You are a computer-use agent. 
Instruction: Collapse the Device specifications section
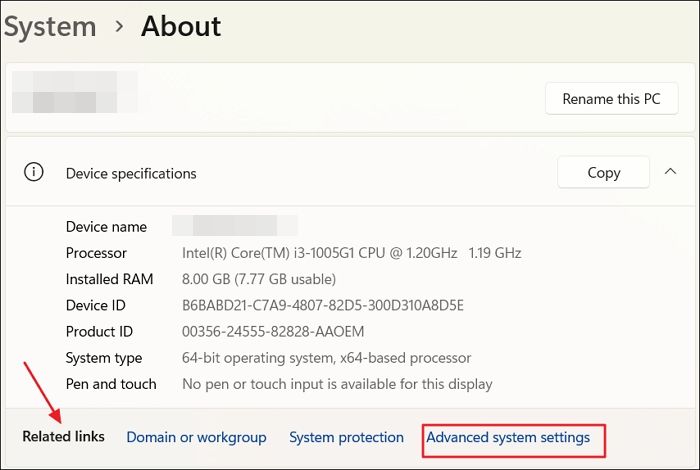coord(670,172)
